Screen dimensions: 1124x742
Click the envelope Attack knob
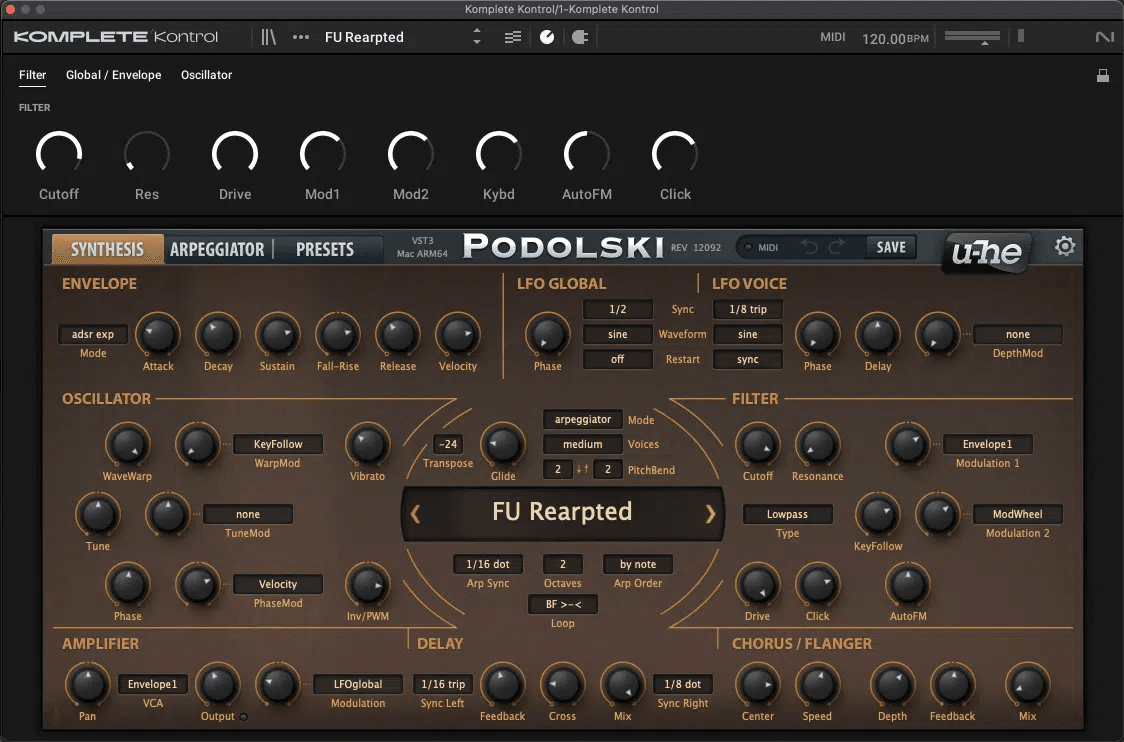(158, 334)
